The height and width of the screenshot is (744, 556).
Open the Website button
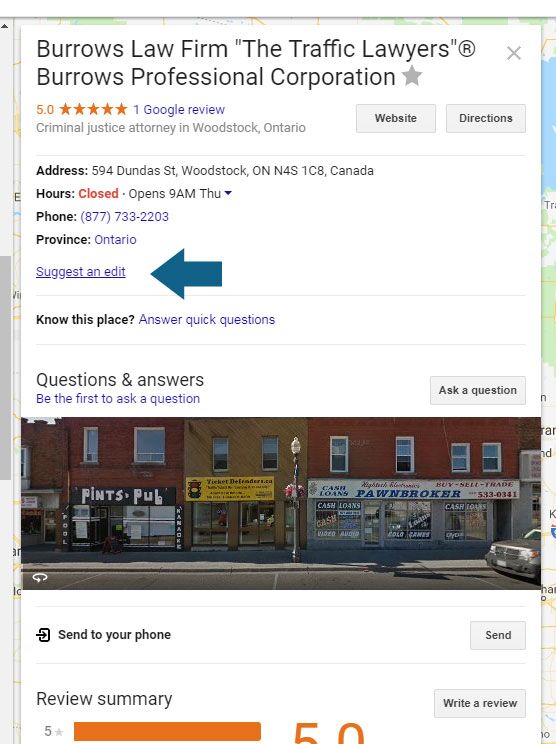click(x=396, y=118)
